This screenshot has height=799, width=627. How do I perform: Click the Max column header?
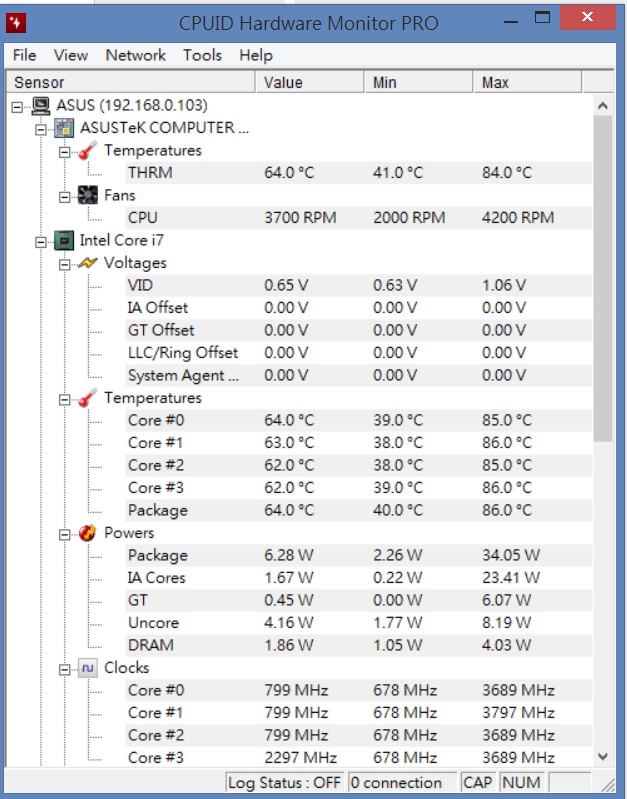[x=527, y=83]
